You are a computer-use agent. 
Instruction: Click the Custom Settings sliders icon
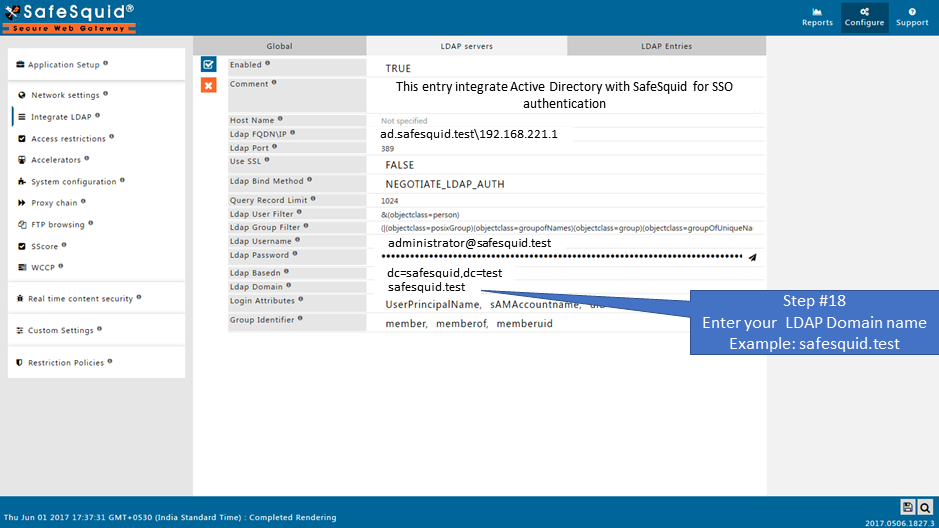click(x=20, y=330)
